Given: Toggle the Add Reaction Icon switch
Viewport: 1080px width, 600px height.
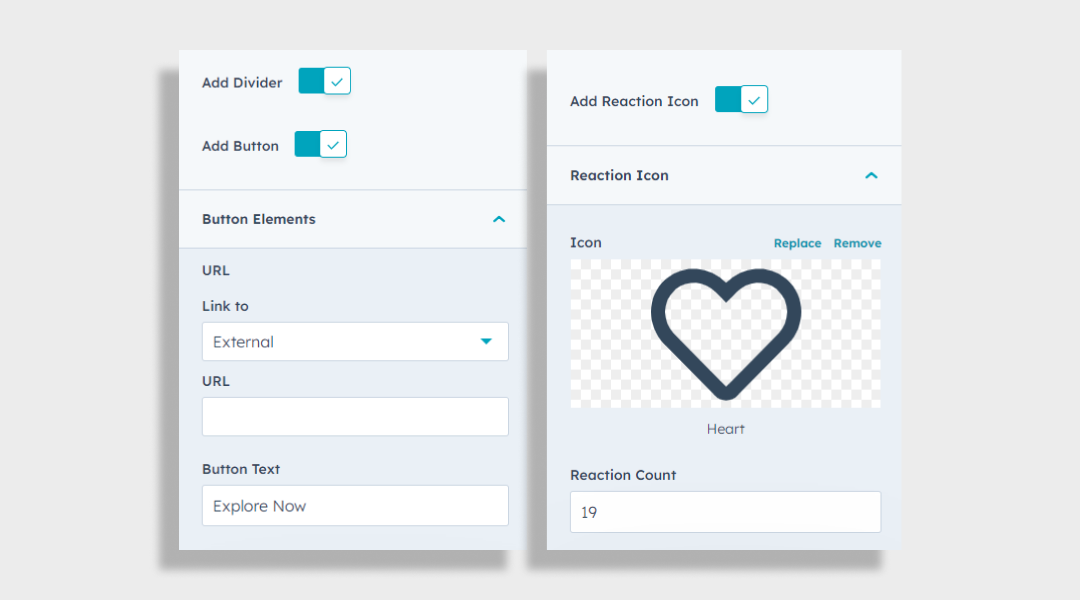Looking at the screenshot, I should [x=741, y=100].
